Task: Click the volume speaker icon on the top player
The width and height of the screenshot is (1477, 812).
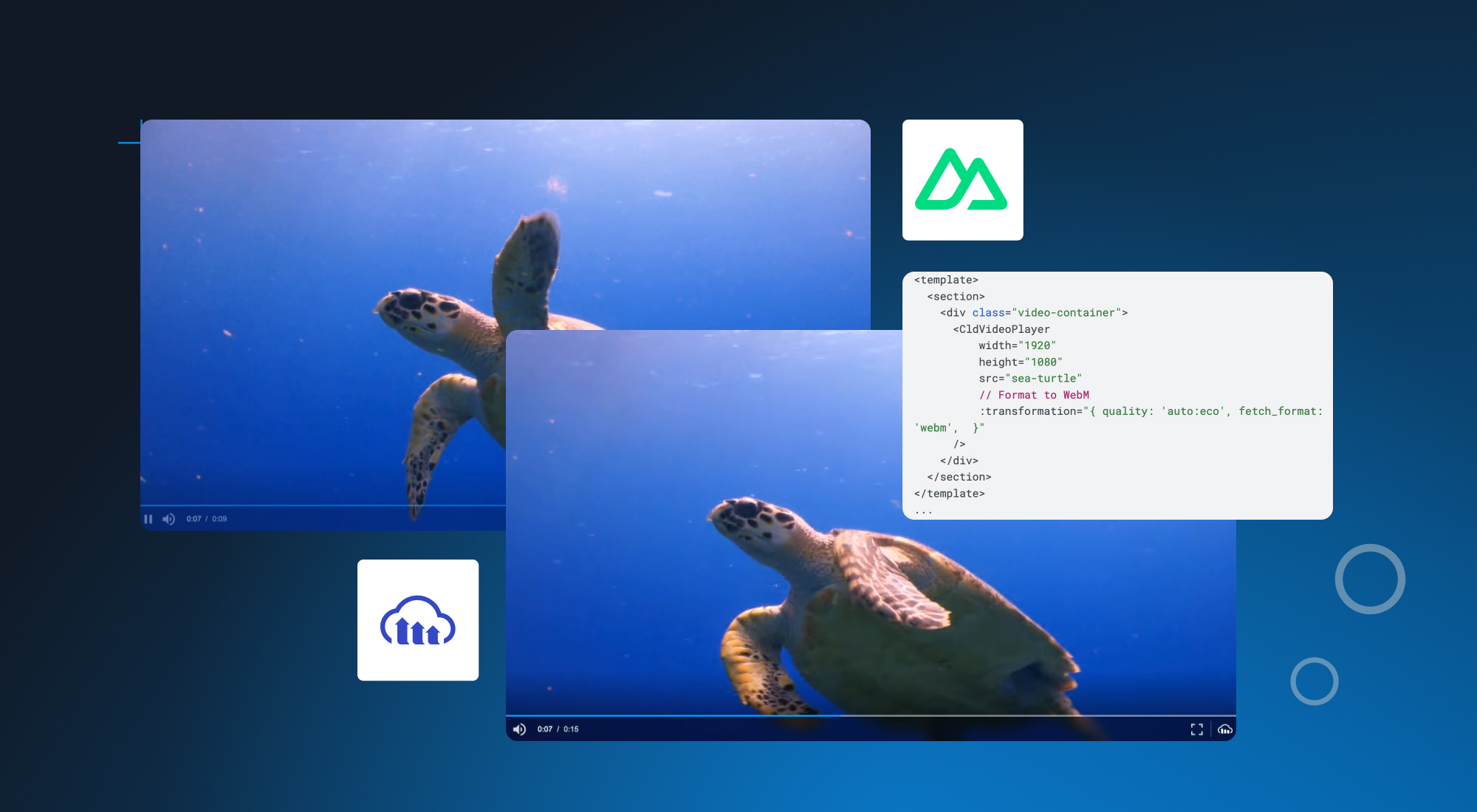Action: tap(169, 518)
